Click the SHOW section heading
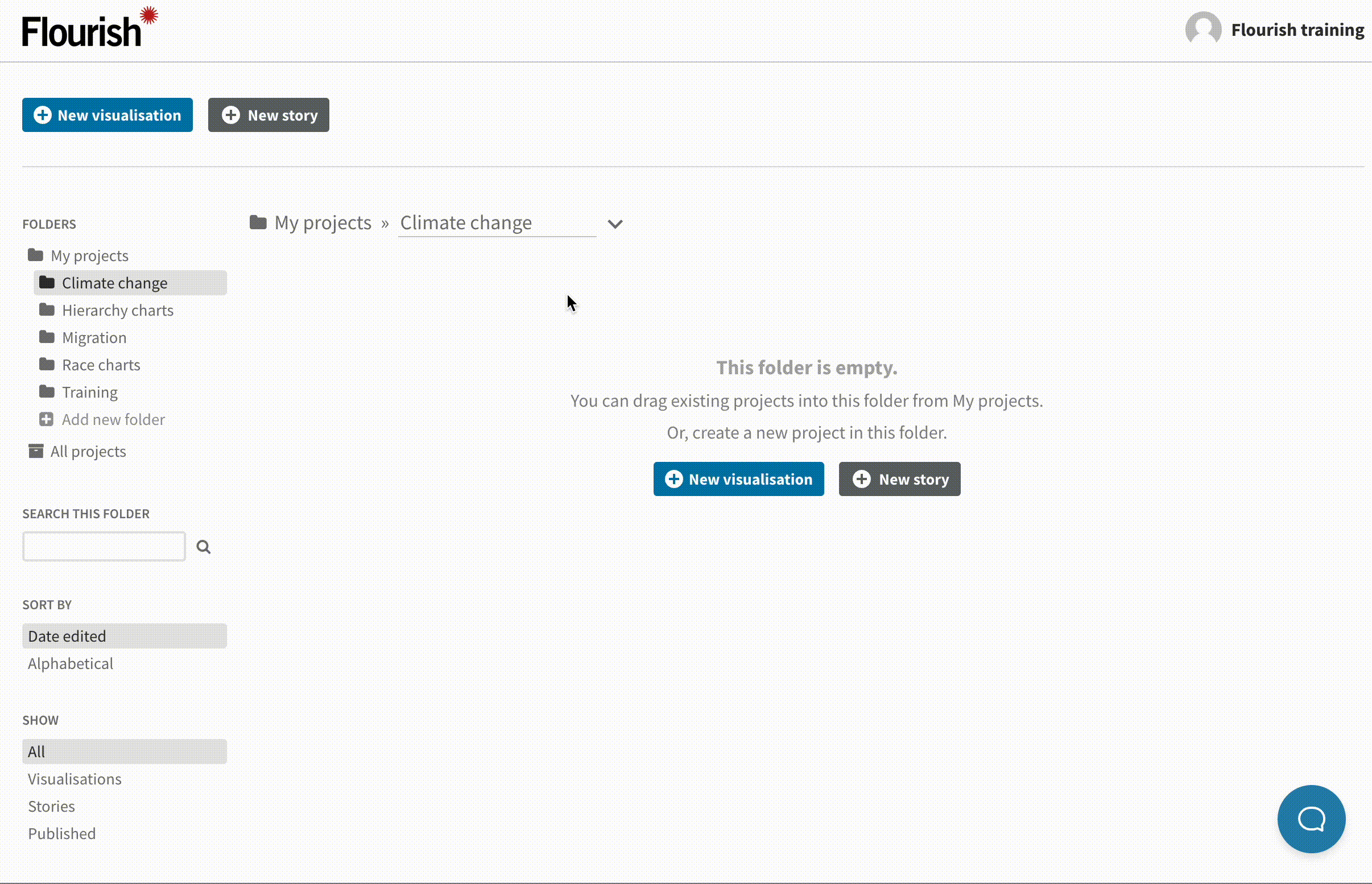 40,720
